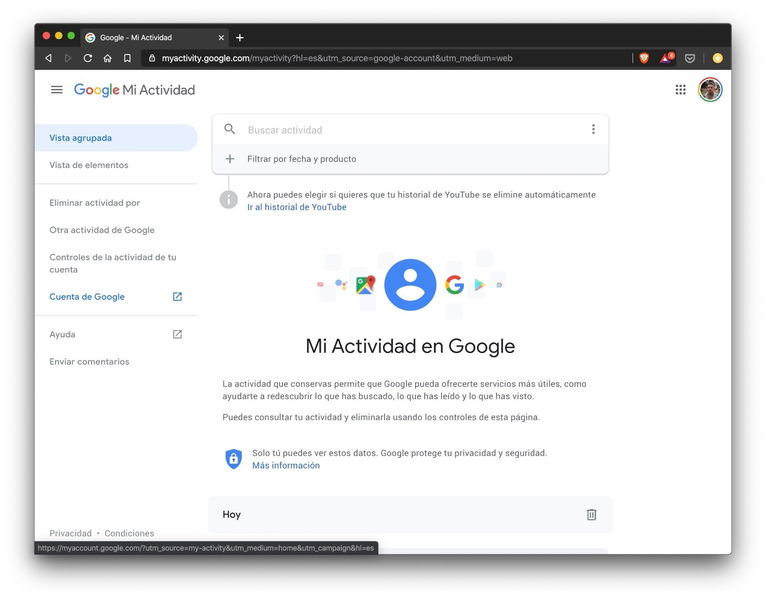Select the Google - Mi Actividad tab
The width and height of the screenshot is (766, 600).
point(155,38)
